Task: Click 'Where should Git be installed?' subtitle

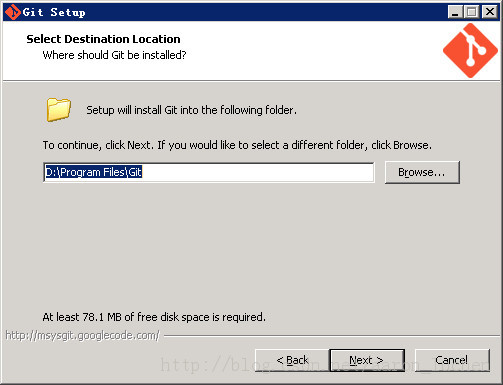Action: pos(114,55)
